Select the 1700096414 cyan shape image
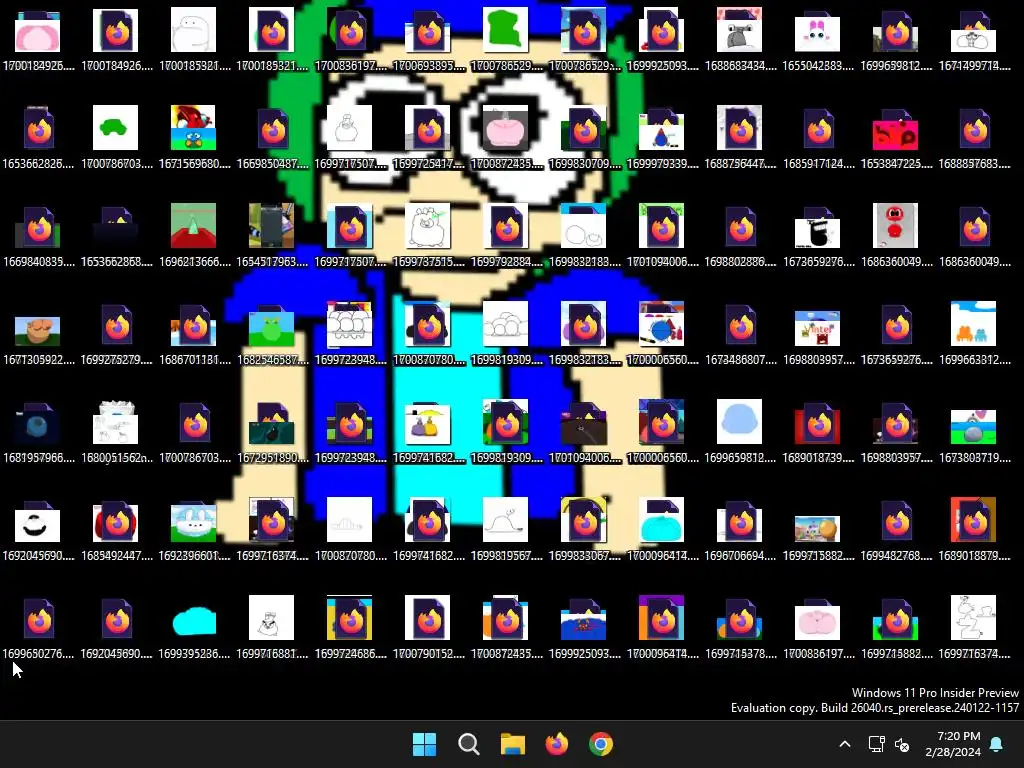 pos(662,521)
